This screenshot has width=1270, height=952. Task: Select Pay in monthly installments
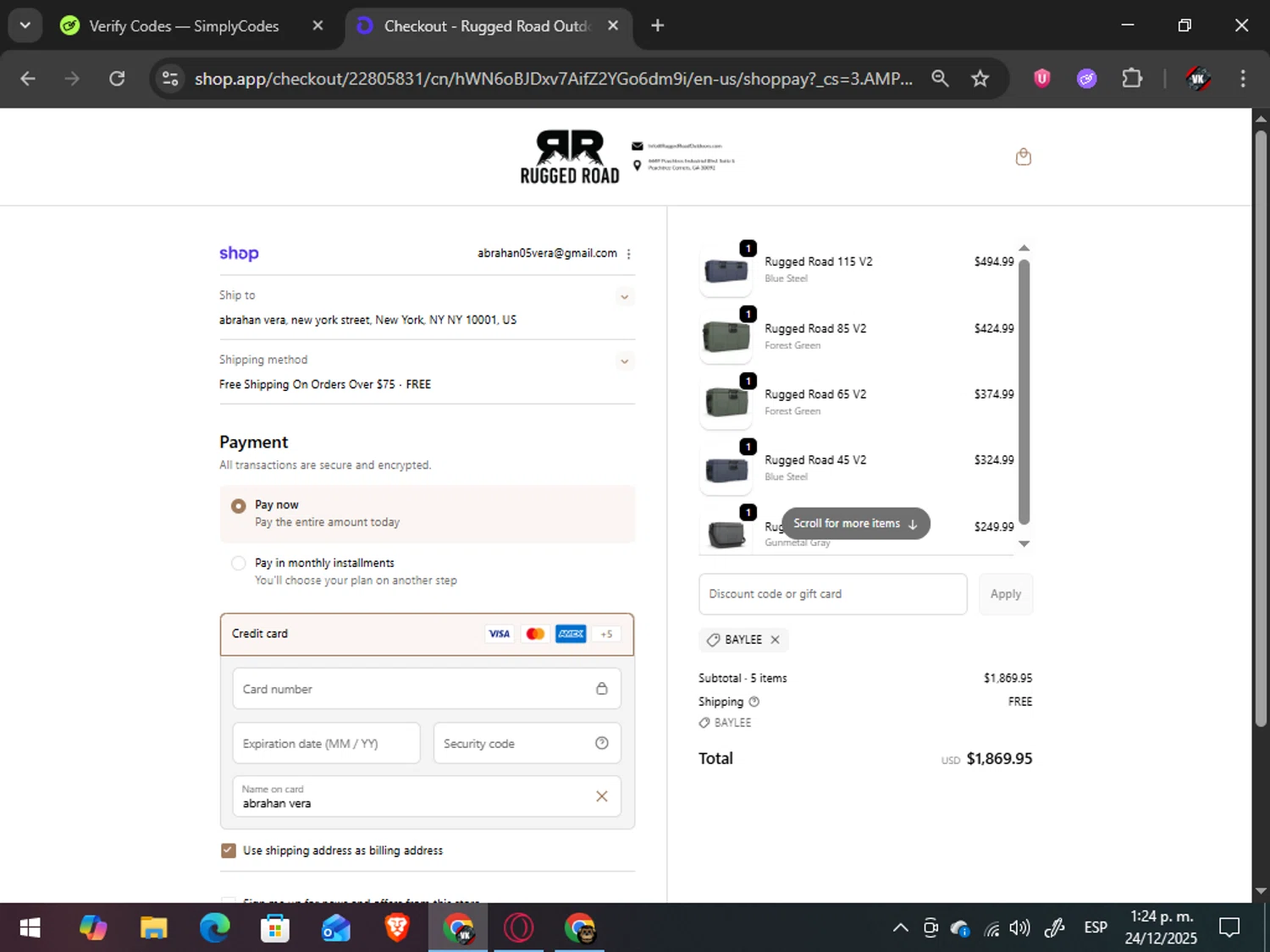428,571
